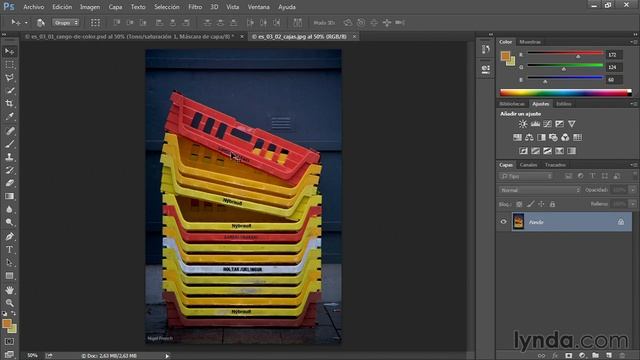Open the Relleno slider dropdown arrow
Viewport: 640px width, 360px height.
pyautogui.click(x=633, y=204)
